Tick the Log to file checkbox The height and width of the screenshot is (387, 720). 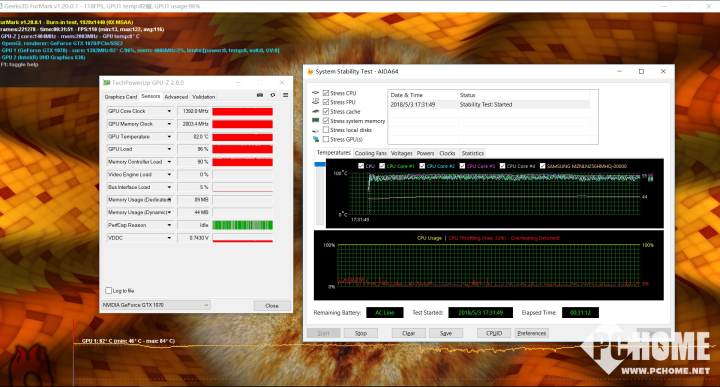pos(109,291)
